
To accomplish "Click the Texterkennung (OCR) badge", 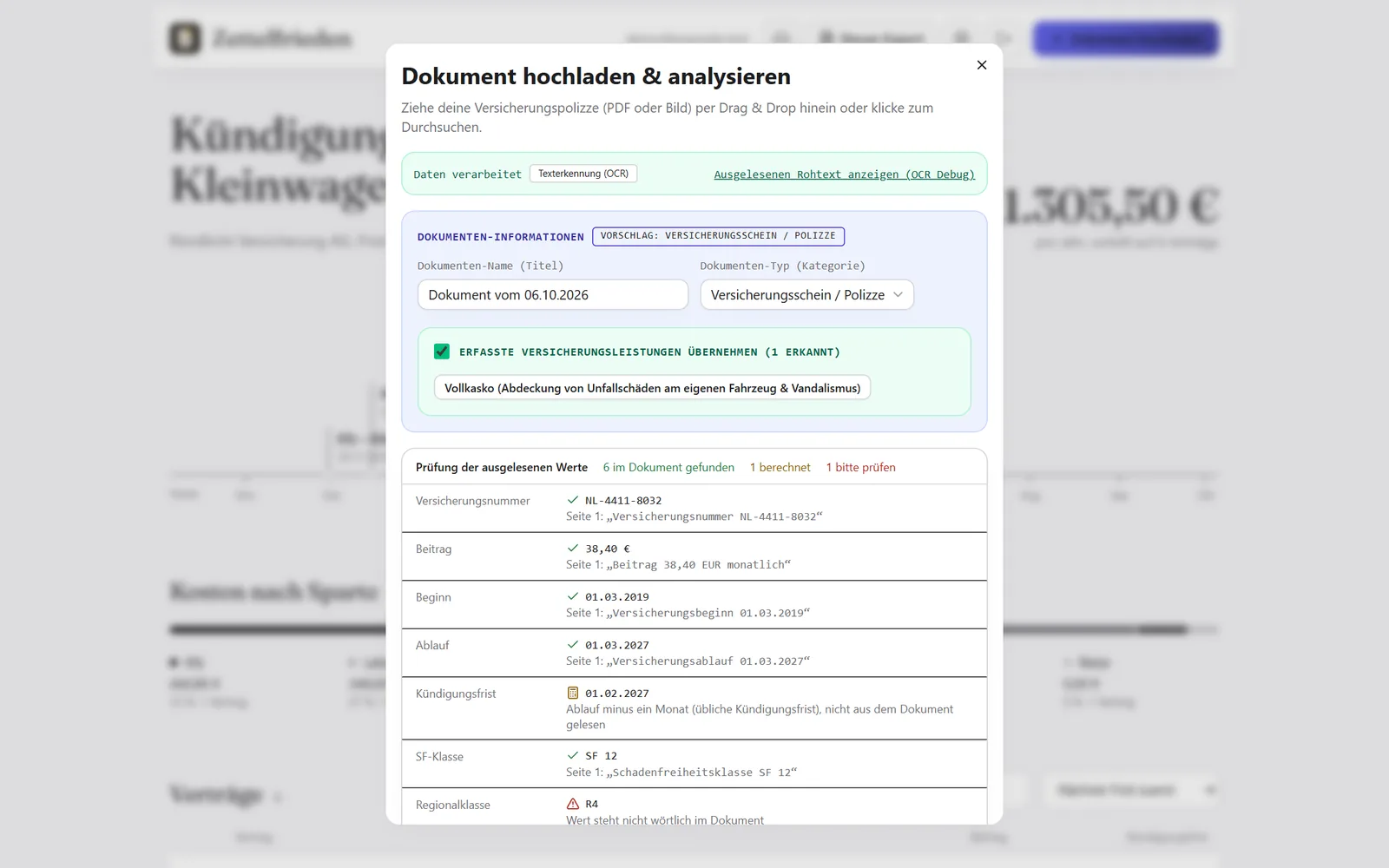I will pos(583,174).
